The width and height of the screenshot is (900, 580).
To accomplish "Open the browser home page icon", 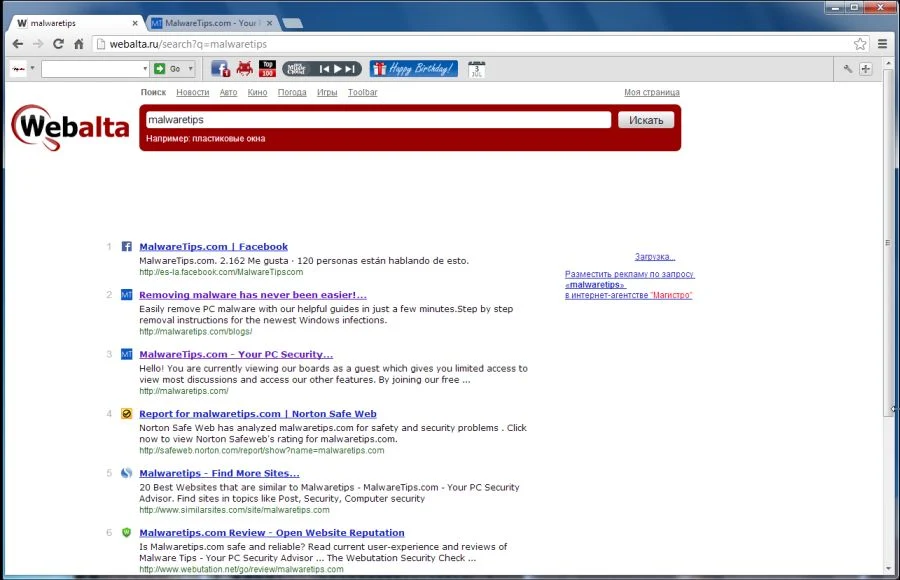I will coord(79,44).
